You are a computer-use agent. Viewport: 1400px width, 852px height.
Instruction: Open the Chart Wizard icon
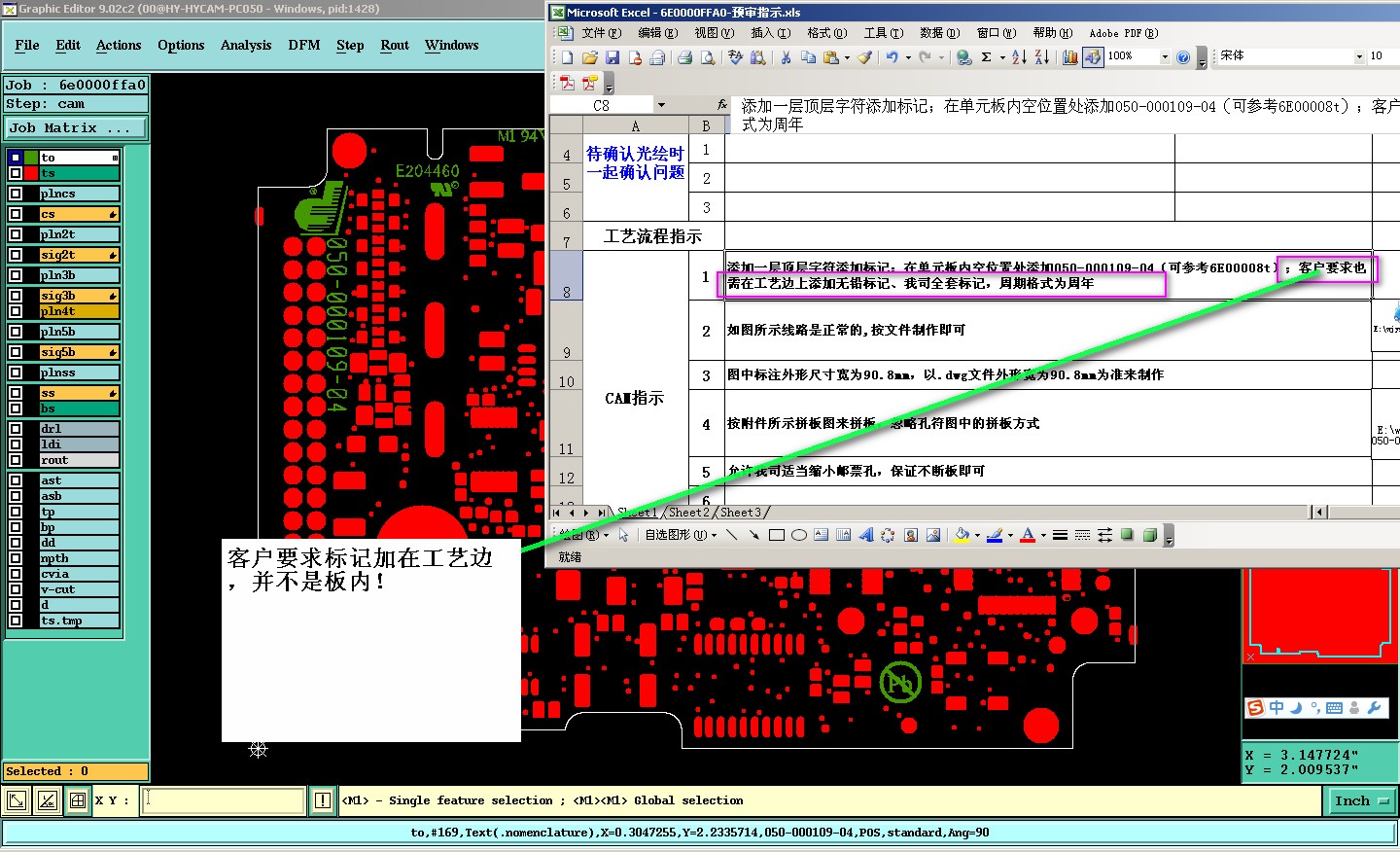1070,57
